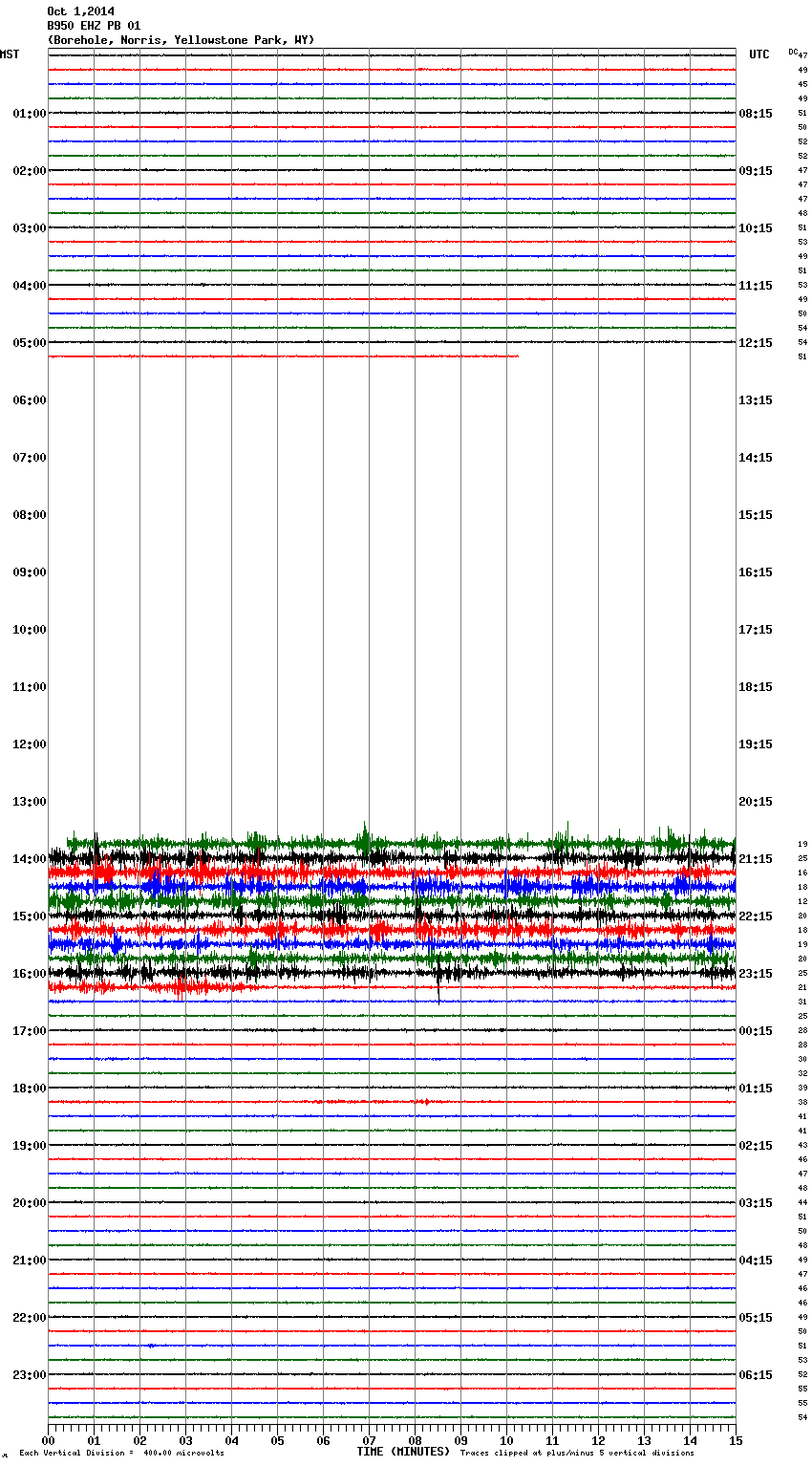This screenshot has width=812, height=1466.
Task: Click the 06:15 UTC time label
Action: point(756,1375)
